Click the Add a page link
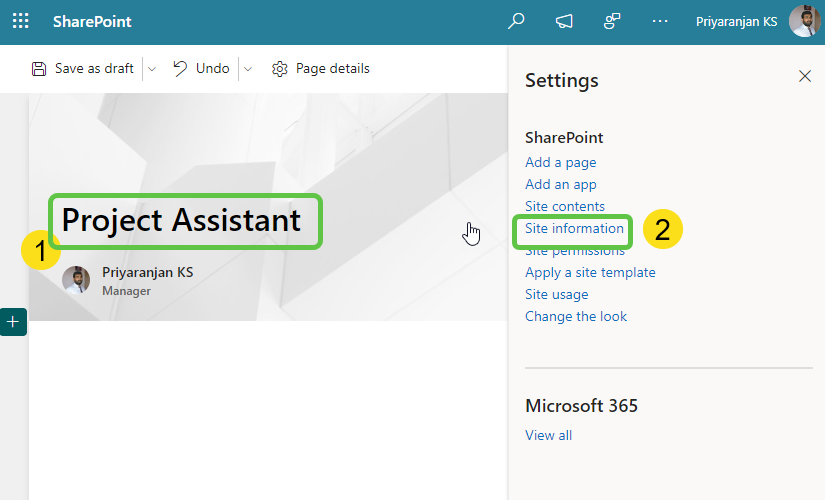825x500 pixels. [x=560, y=162]
